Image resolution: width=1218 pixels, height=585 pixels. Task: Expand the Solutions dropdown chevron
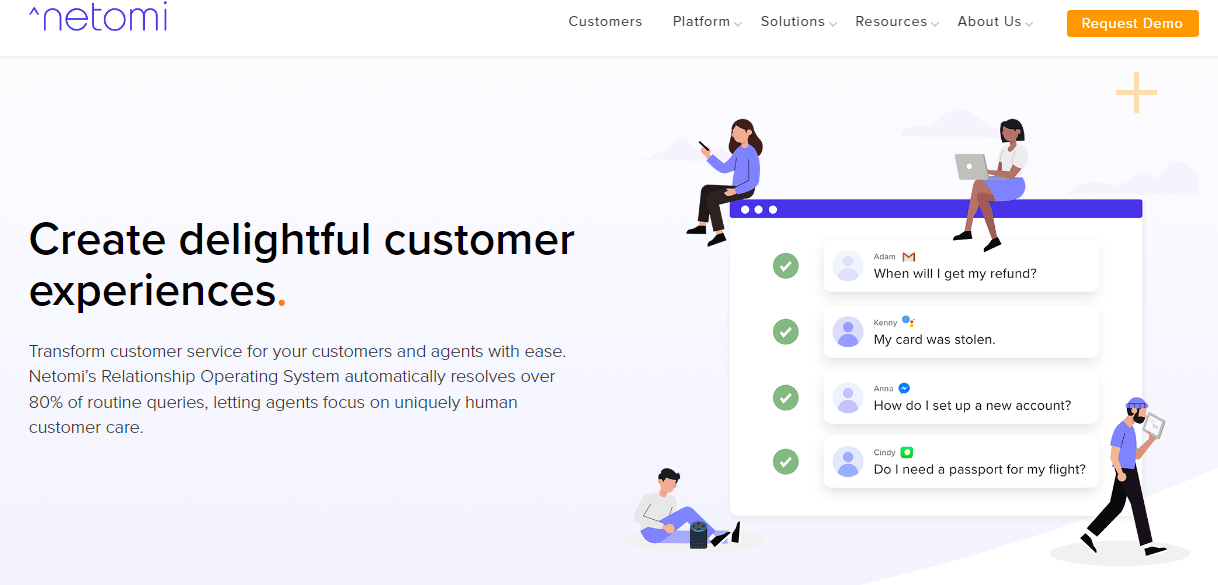point(832,24)
